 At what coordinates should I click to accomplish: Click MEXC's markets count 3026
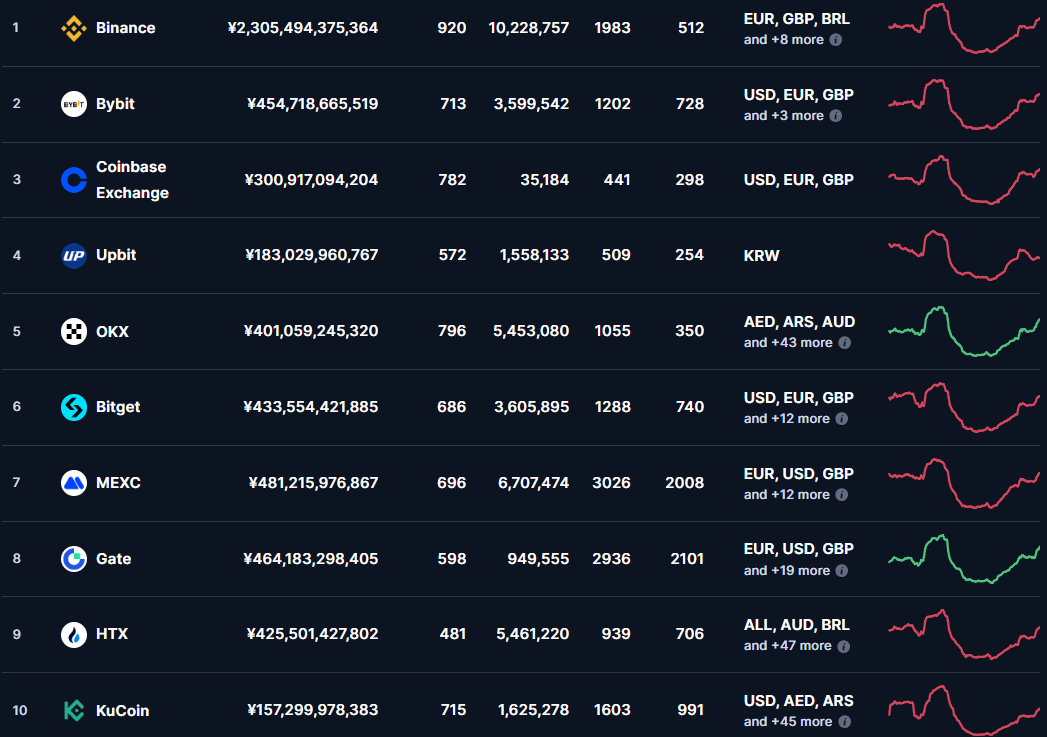coord(612,483)
